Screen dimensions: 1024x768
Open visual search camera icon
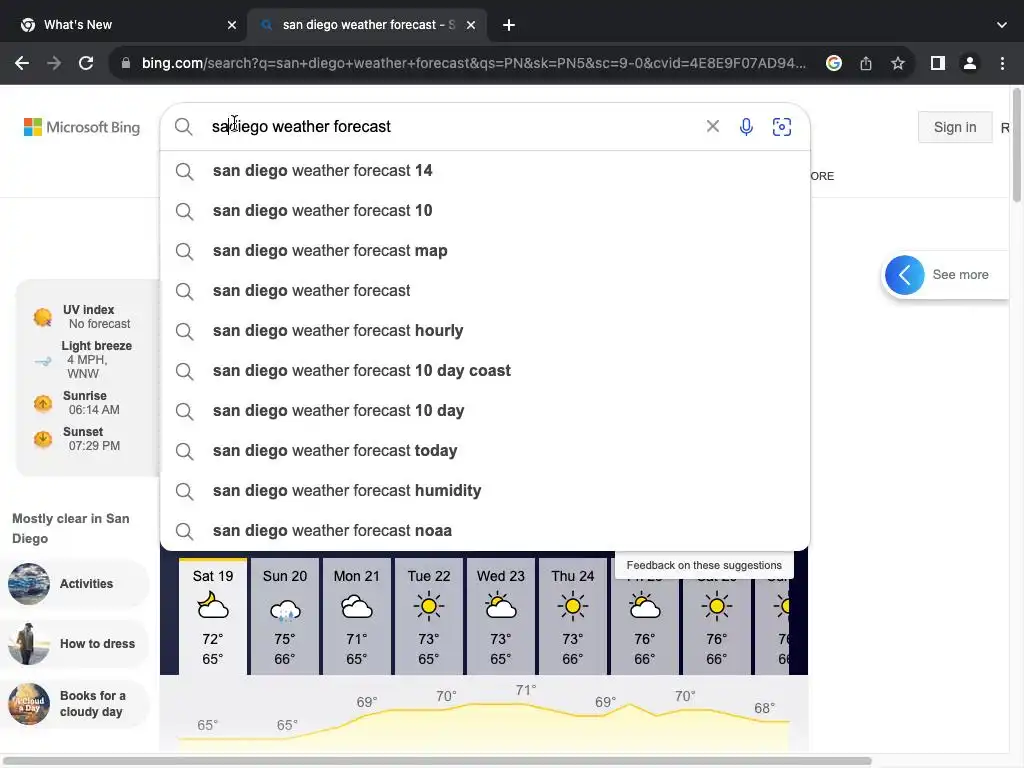tap(782, 127)
